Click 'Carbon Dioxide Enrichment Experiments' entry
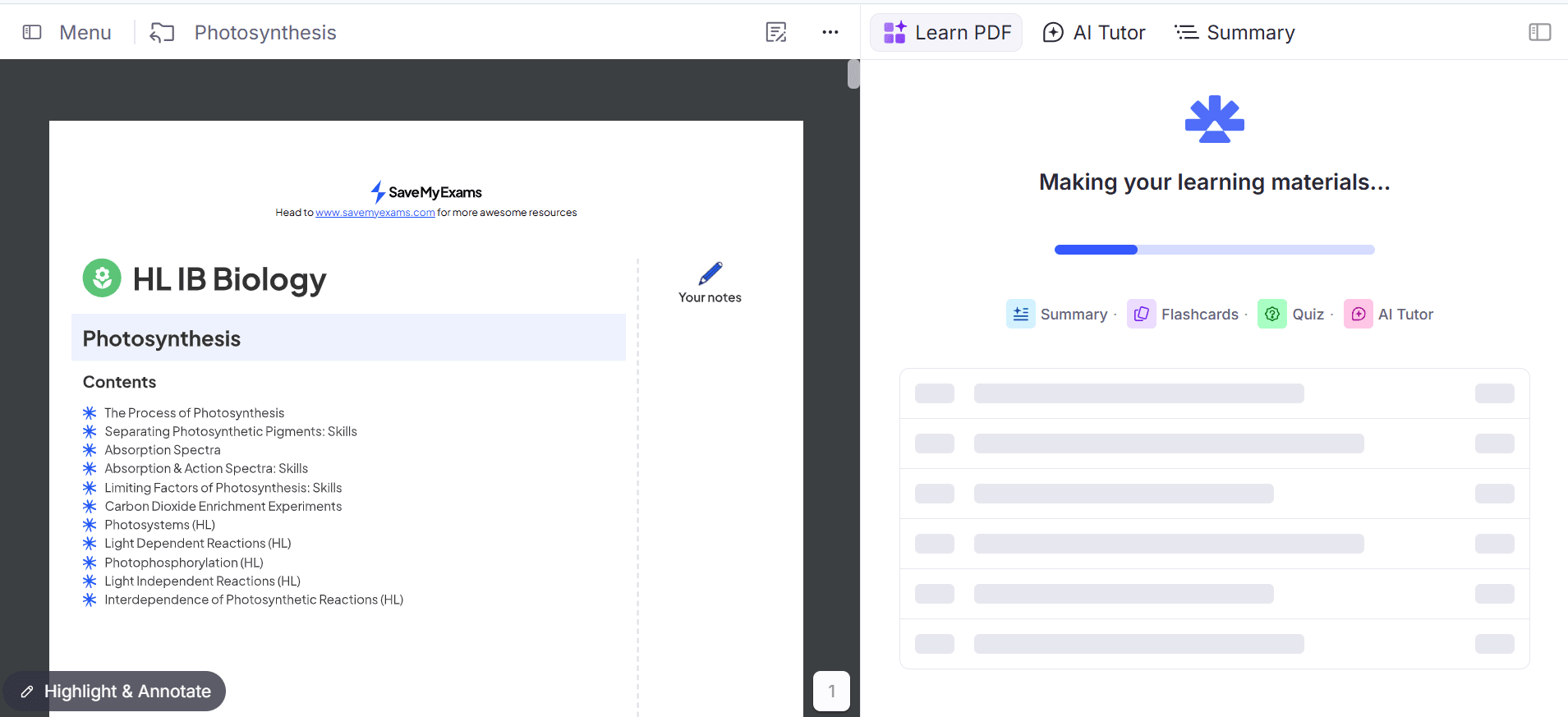 (x=223, y=506)
